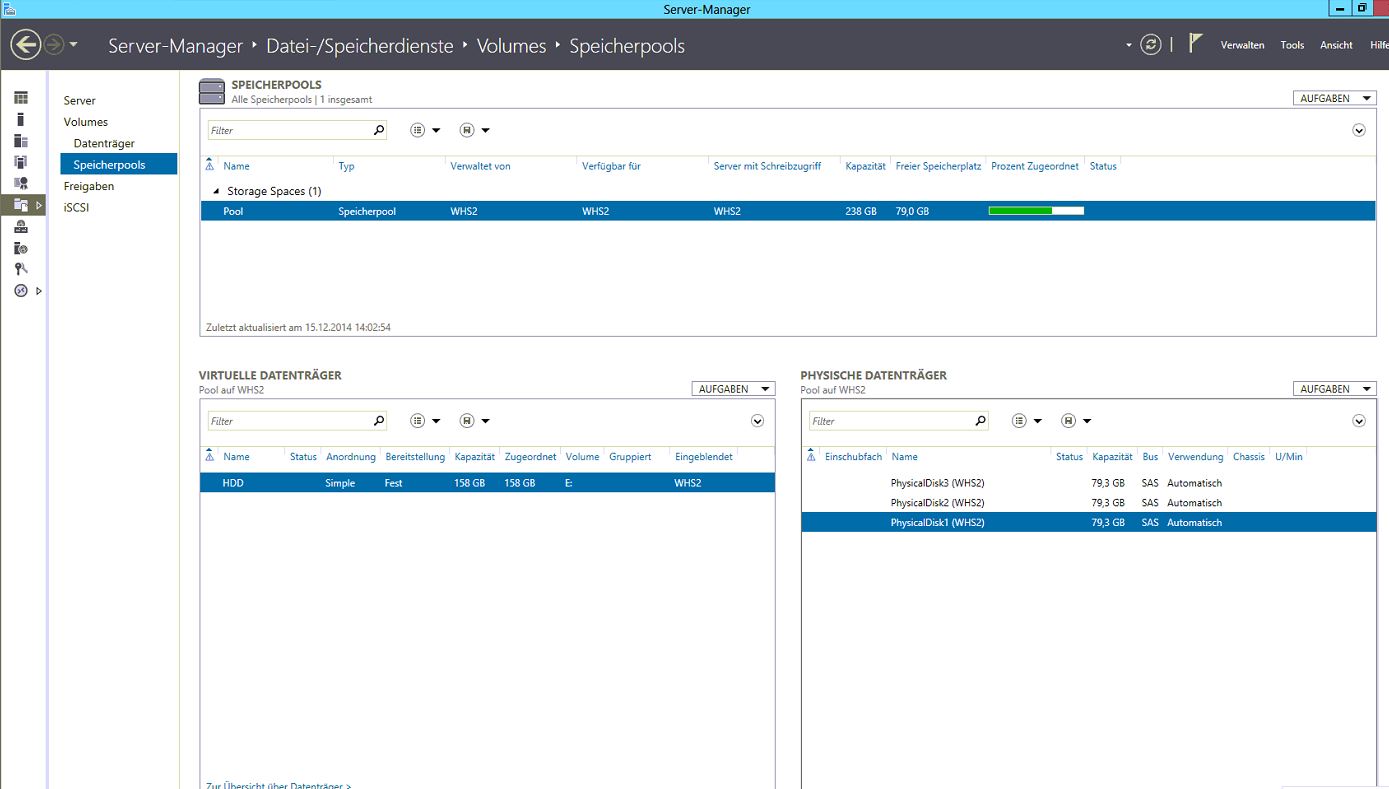1389x789 pixels.
Task: Click the forward navigation arrow
Action: point(53,45)
